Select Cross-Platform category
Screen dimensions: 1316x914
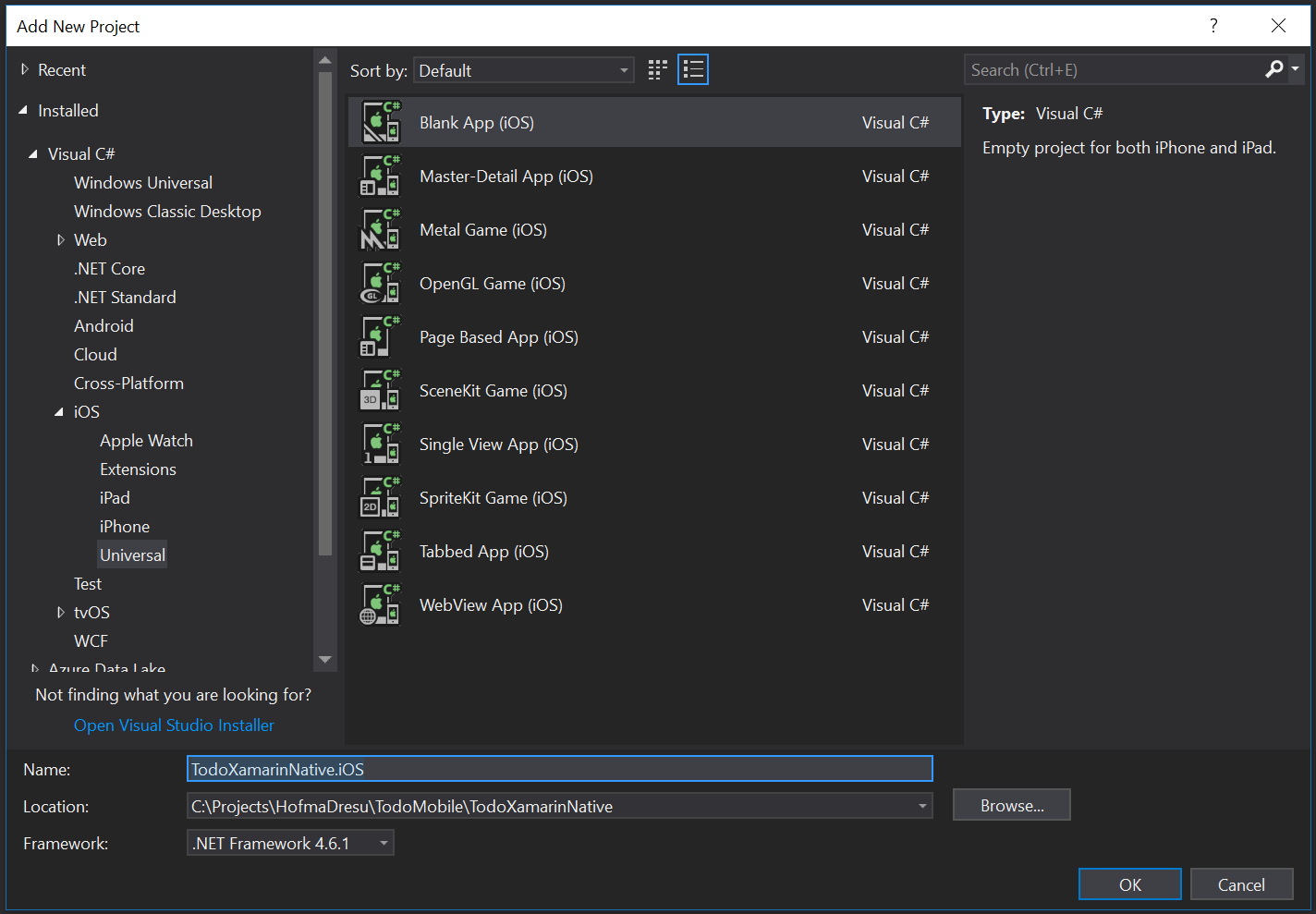click(128, 384)
